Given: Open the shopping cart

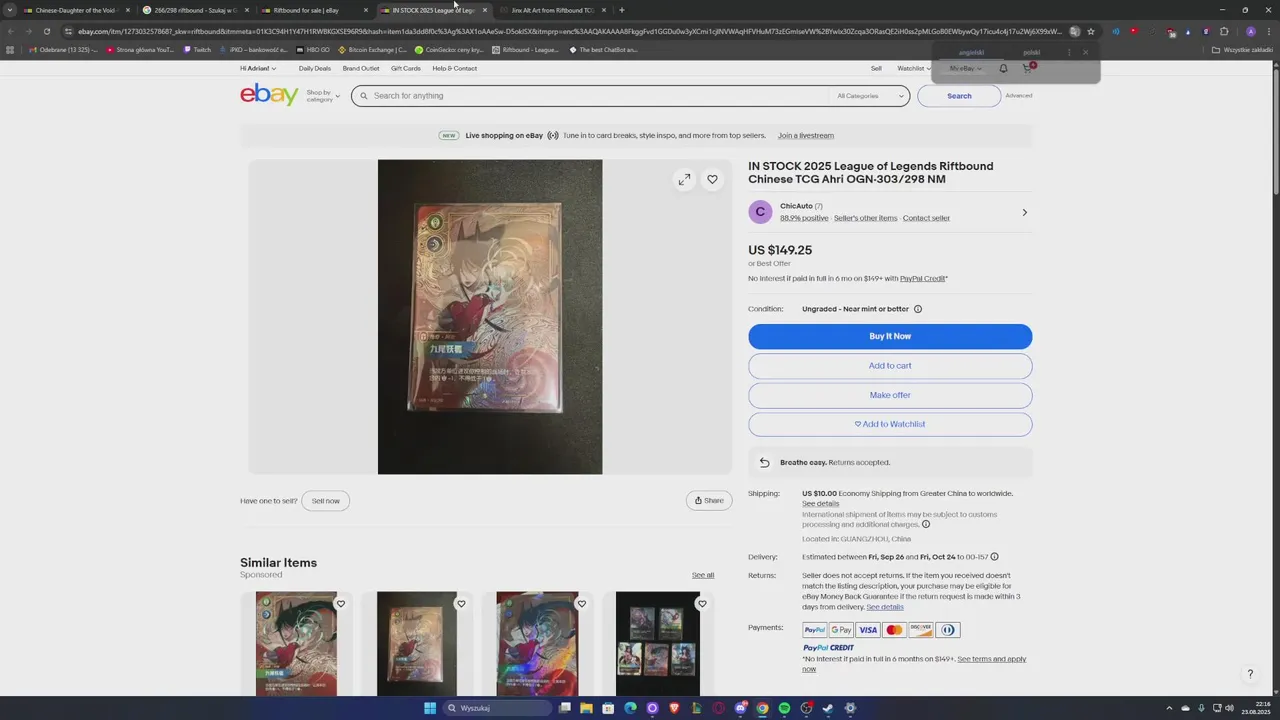Looking at the screenshot, I should [1027, 68].
